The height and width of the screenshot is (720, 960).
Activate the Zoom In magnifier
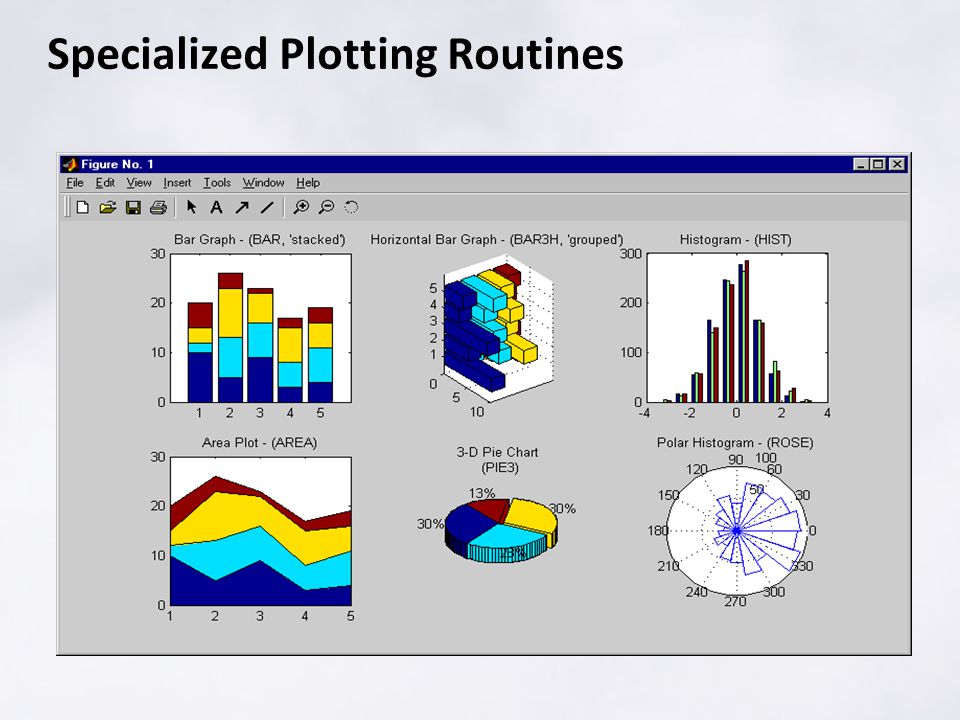301,208
